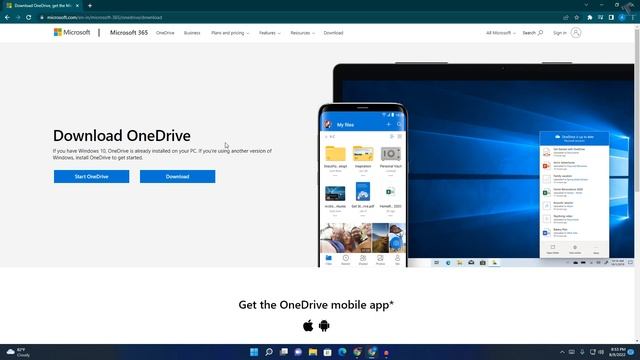Click the Start OneDrive button

point(91,176)
